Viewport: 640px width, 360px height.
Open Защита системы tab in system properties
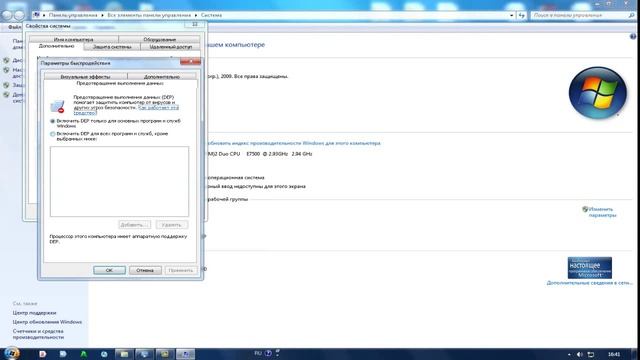[112, 47]
